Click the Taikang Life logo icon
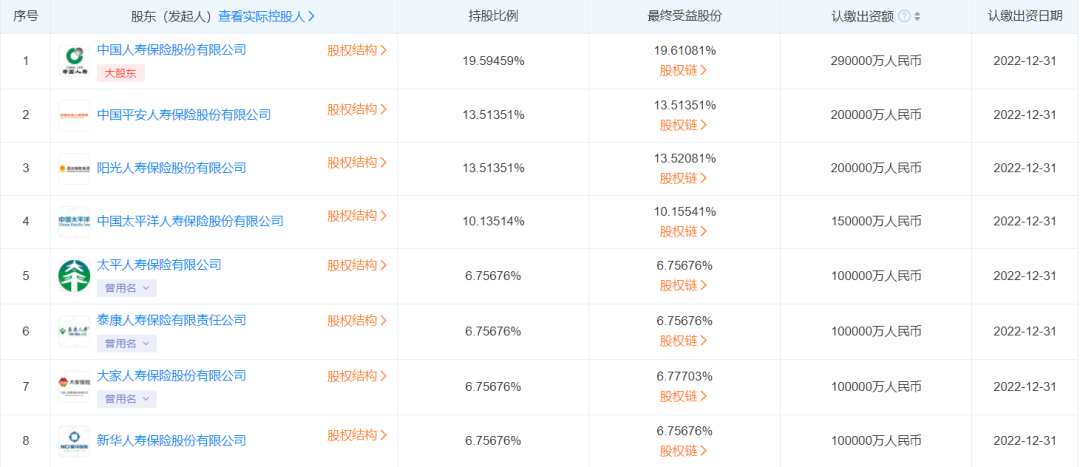 (x=74, y=331)
